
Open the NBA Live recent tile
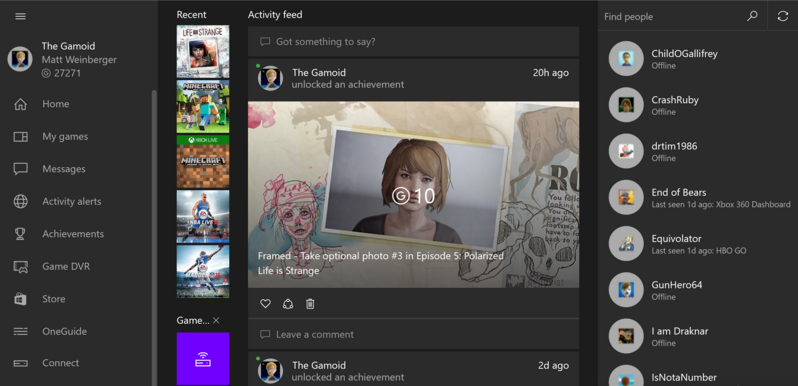point(203,216)
